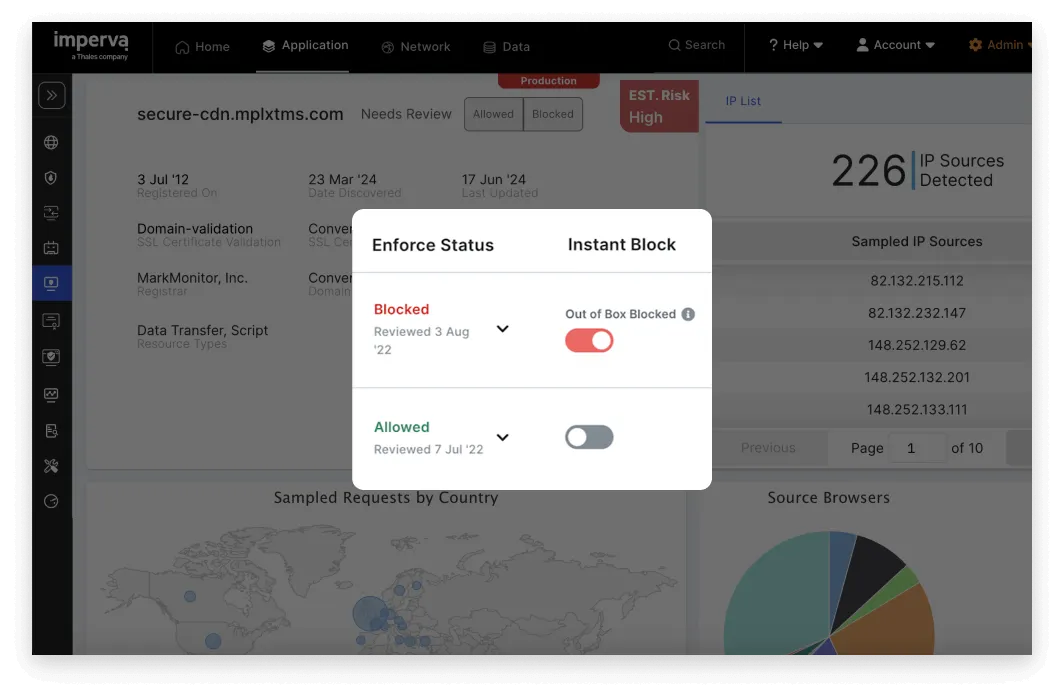Select IP 148.252.133.111

[x=917, y=410]
